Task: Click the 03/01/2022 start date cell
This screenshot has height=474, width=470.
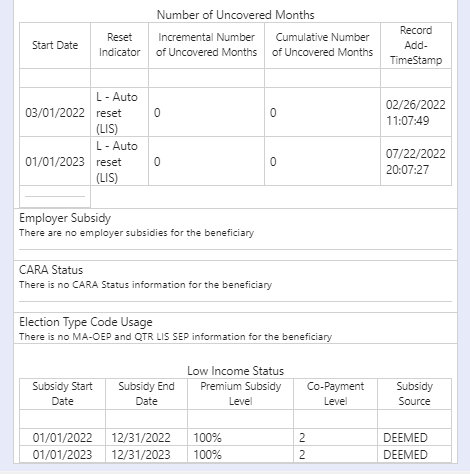Action: click(55, 113)
